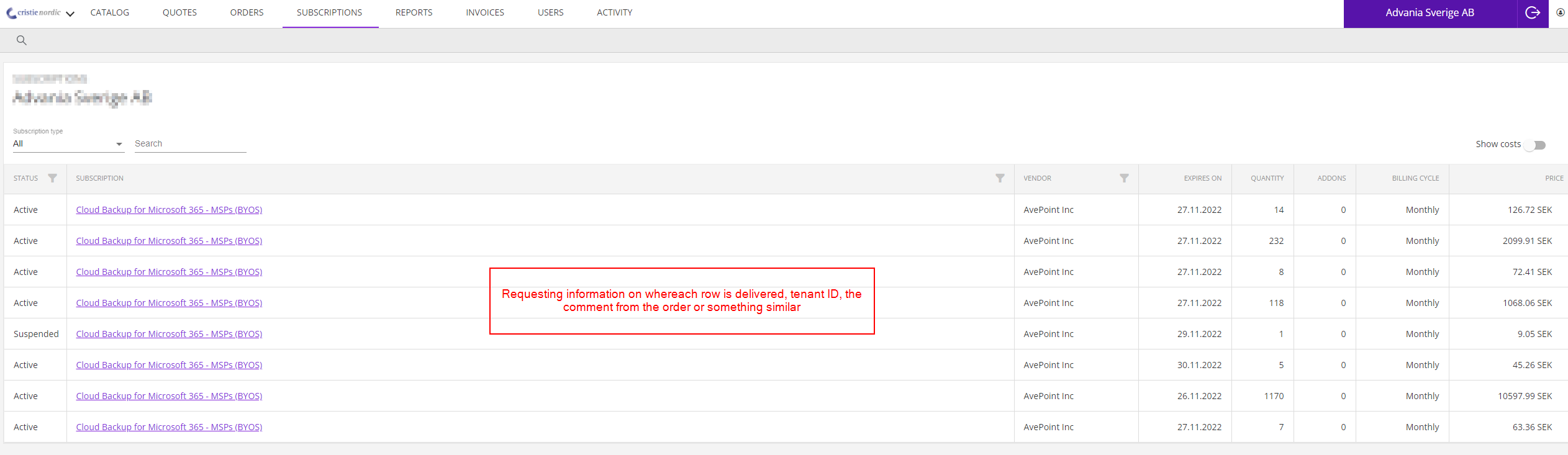Click the Suspended status cell
The image size is (1568, 455).
(36, 334)
